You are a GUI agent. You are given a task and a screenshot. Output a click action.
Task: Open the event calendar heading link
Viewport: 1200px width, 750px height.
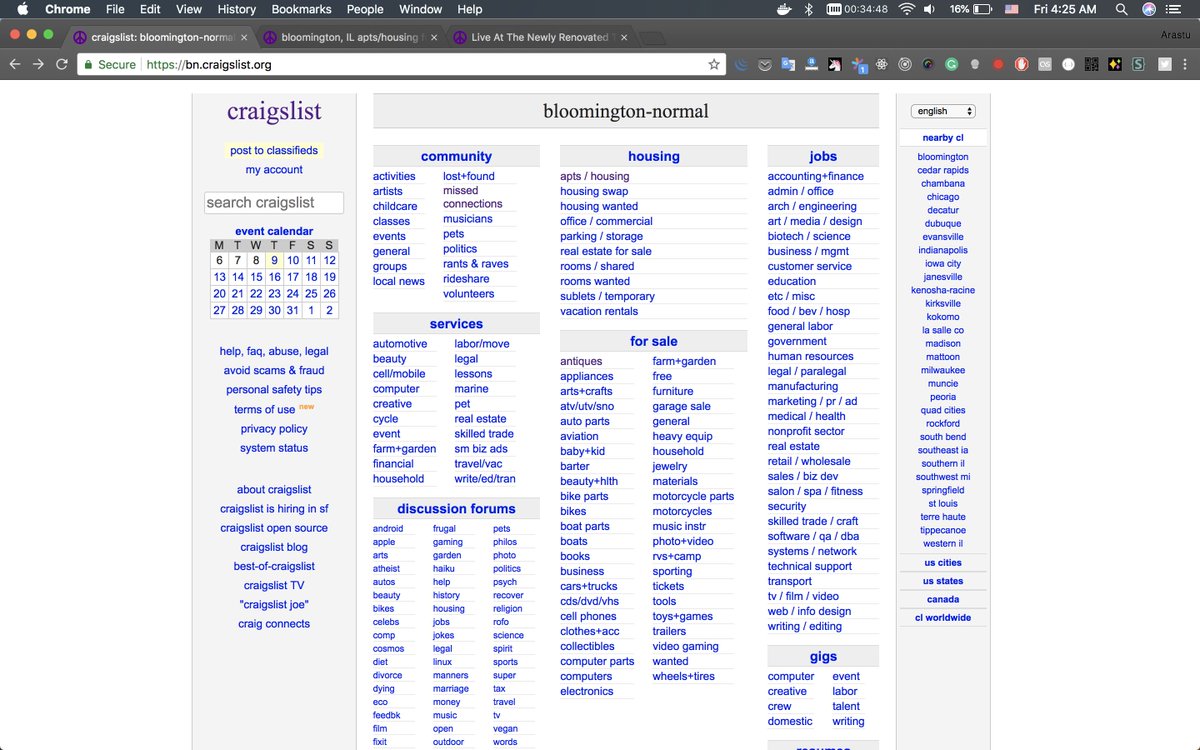tap(274, 231)
